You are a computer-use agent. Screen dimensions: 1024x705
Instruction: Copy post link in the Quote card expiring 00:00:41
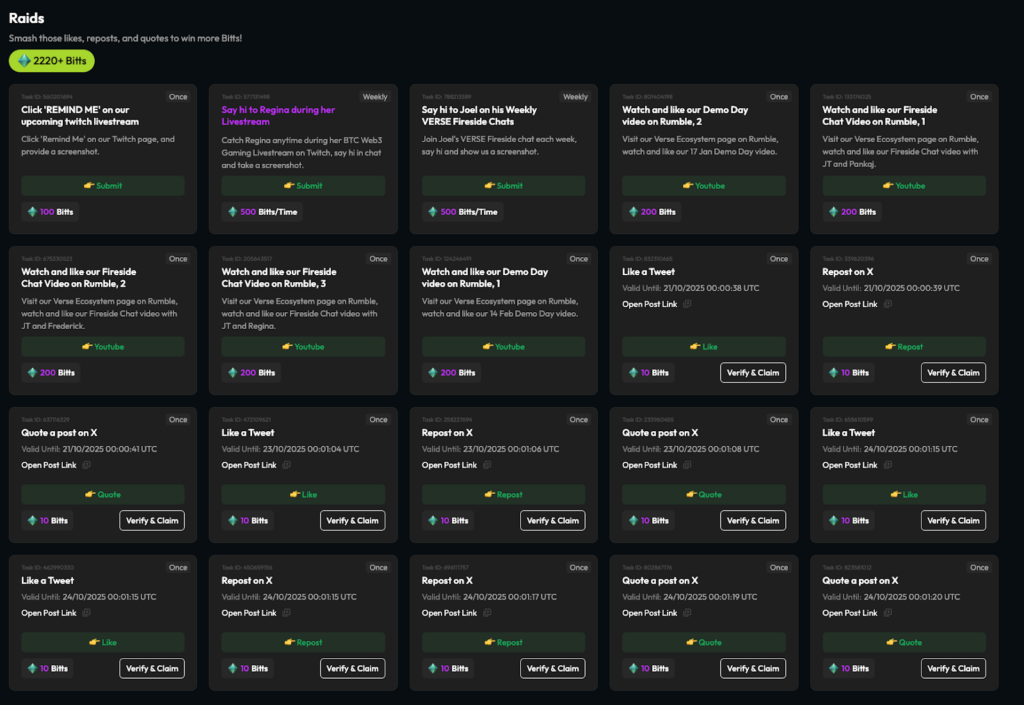pyautogui.click(x=86, y=465)
